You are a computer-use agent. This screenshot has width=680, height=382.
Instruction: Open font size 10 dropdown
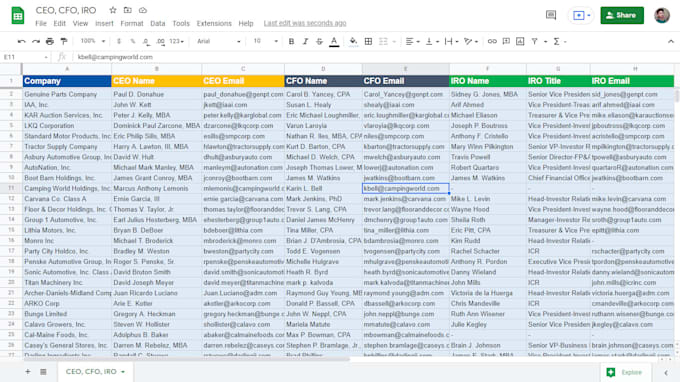click(x=265, y=41)
